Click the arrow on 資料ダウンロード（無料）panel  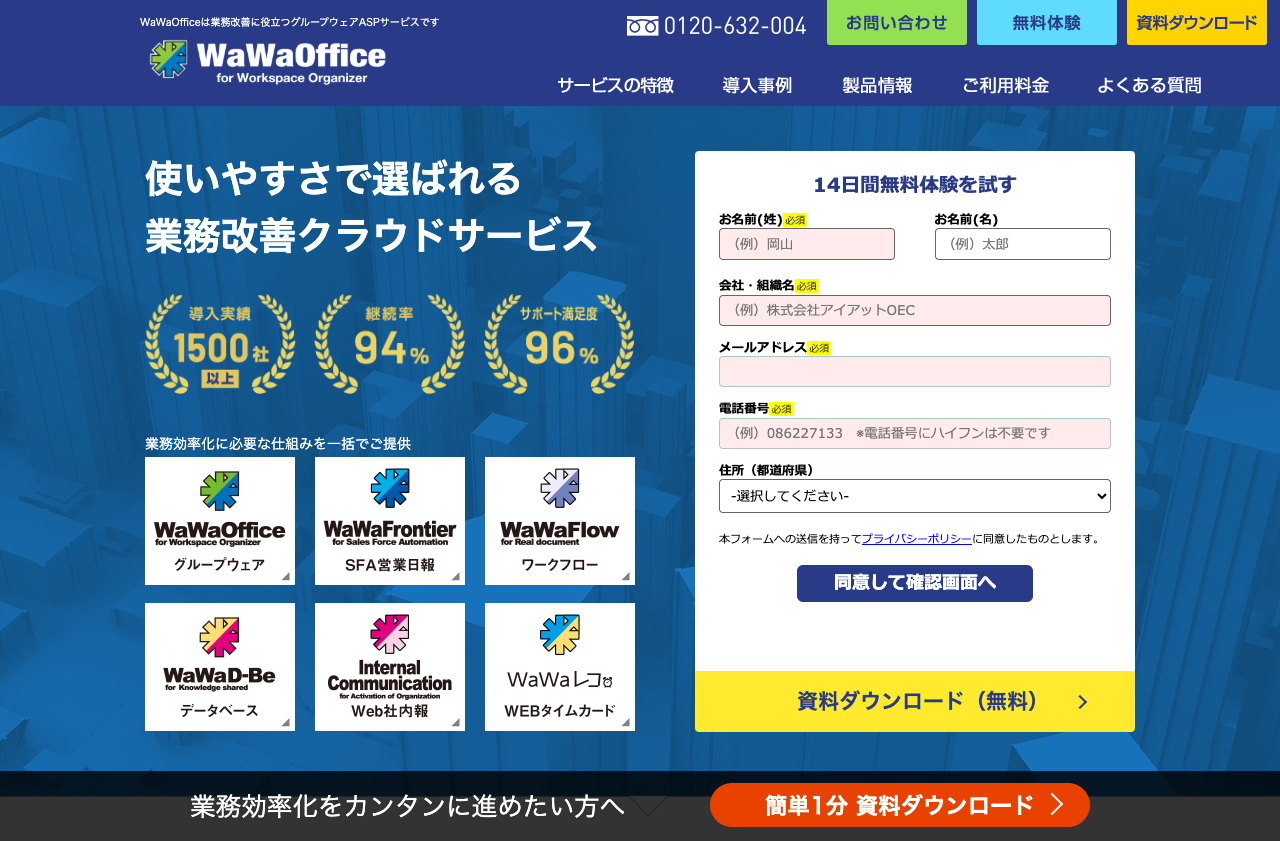(1082, 702)
